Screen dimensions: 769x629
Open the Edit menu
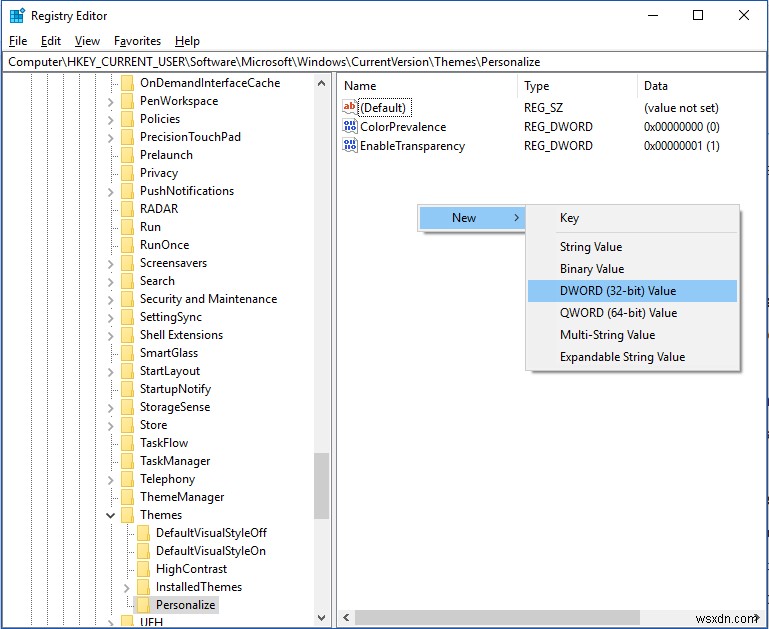point(51,41)
